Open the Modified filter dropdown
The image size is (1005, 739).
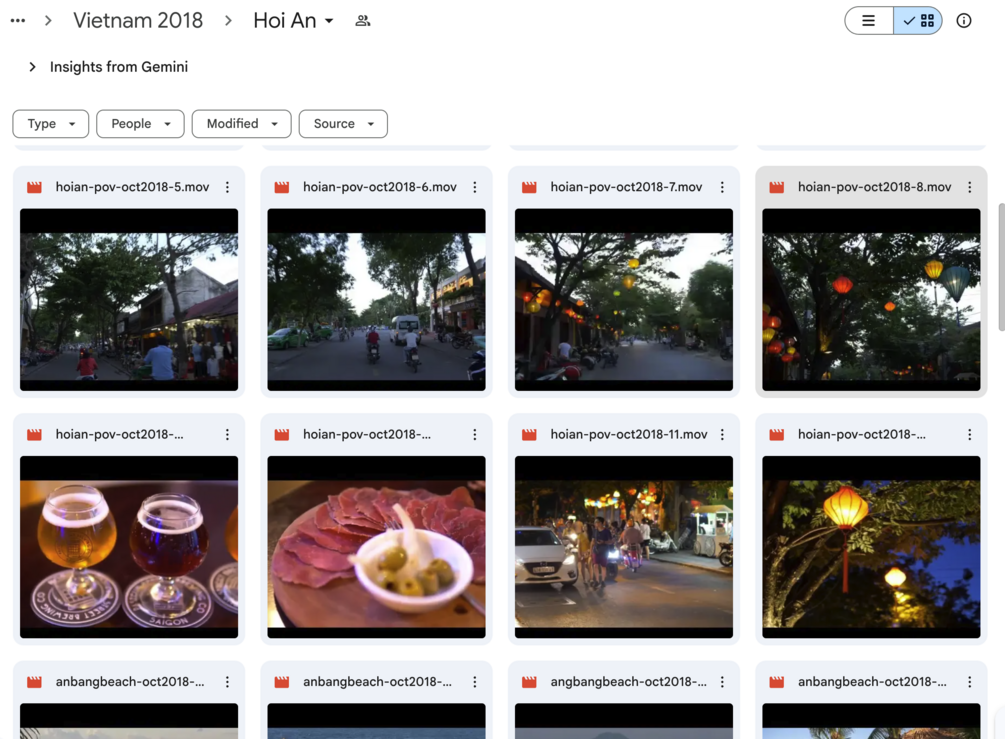click(x=242, y=124)
